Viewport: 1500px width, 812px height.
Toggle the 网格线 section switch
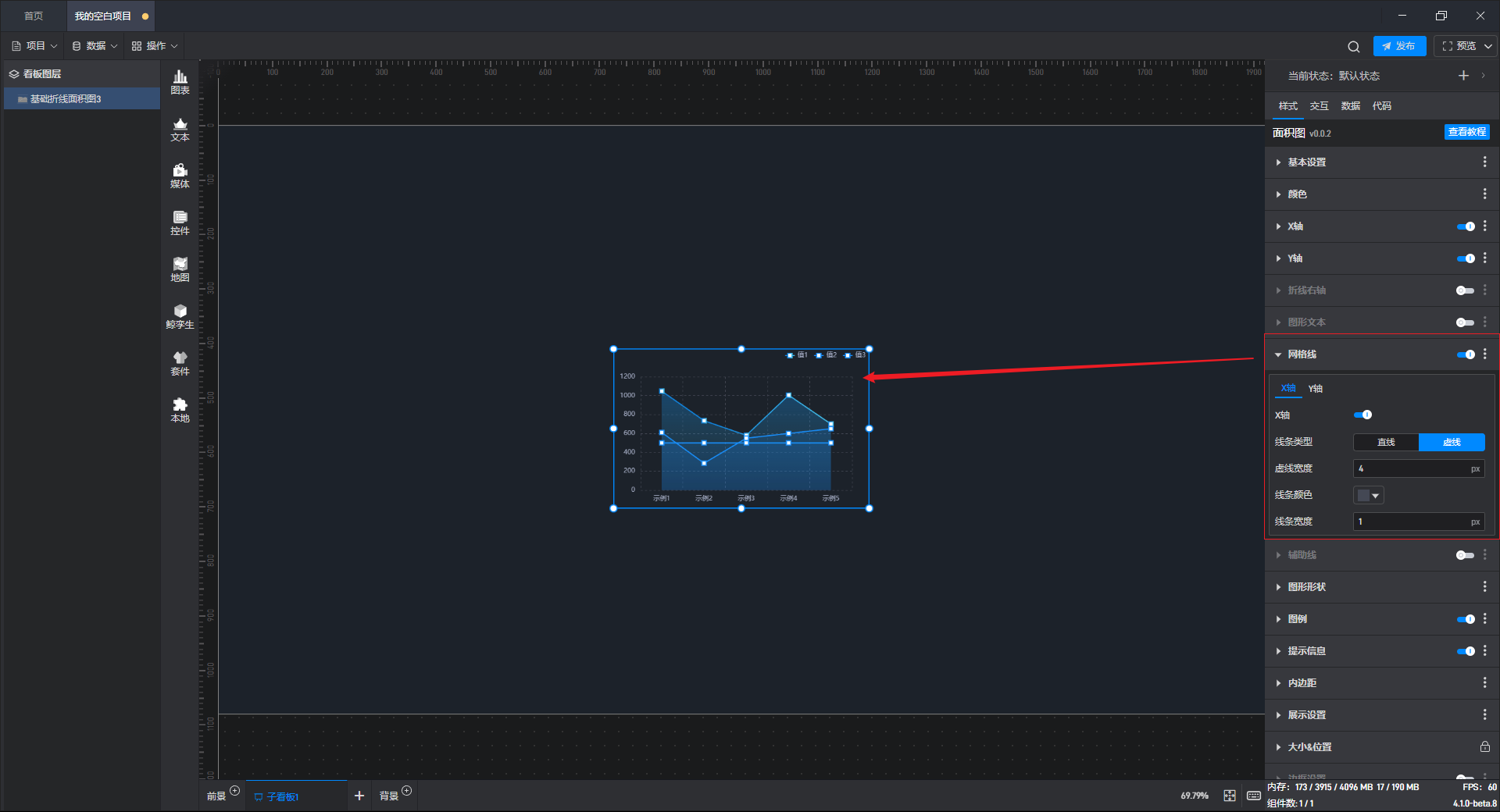coord(1466,354)
